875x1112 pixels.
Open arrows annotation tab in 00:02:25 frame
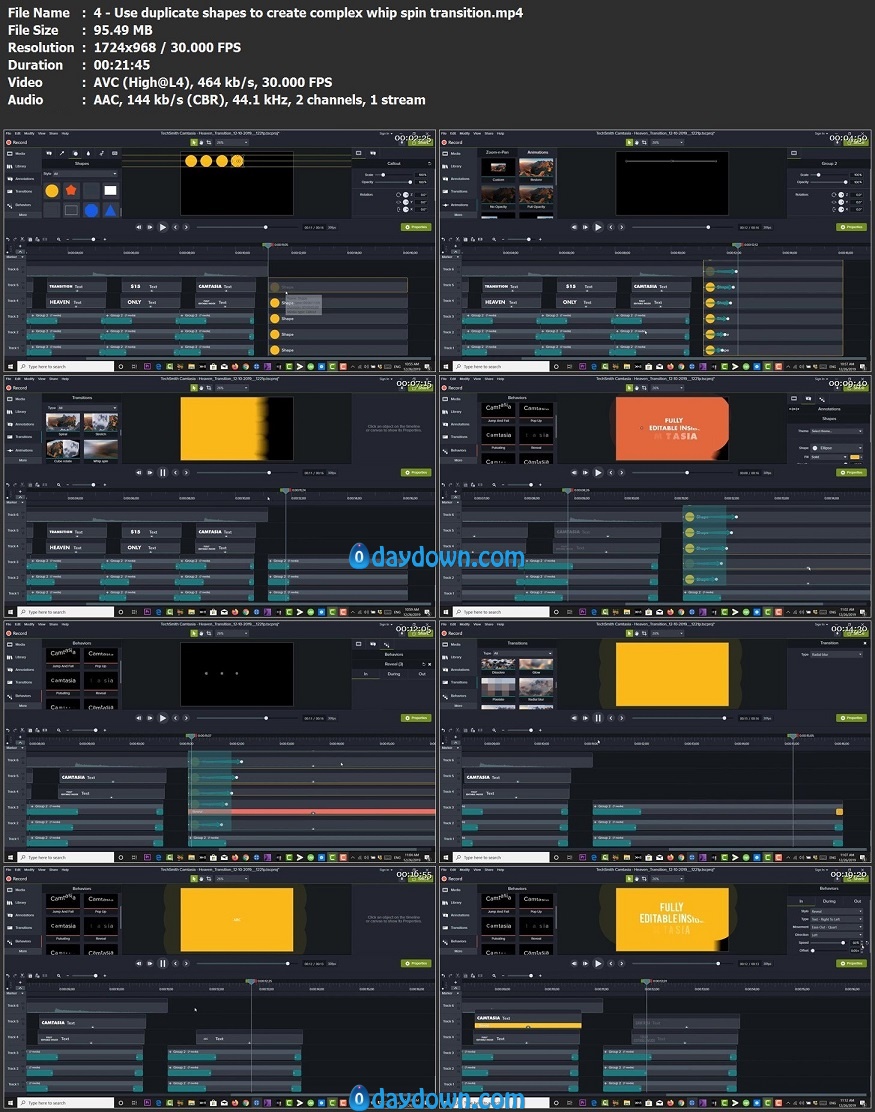[62, 153]
